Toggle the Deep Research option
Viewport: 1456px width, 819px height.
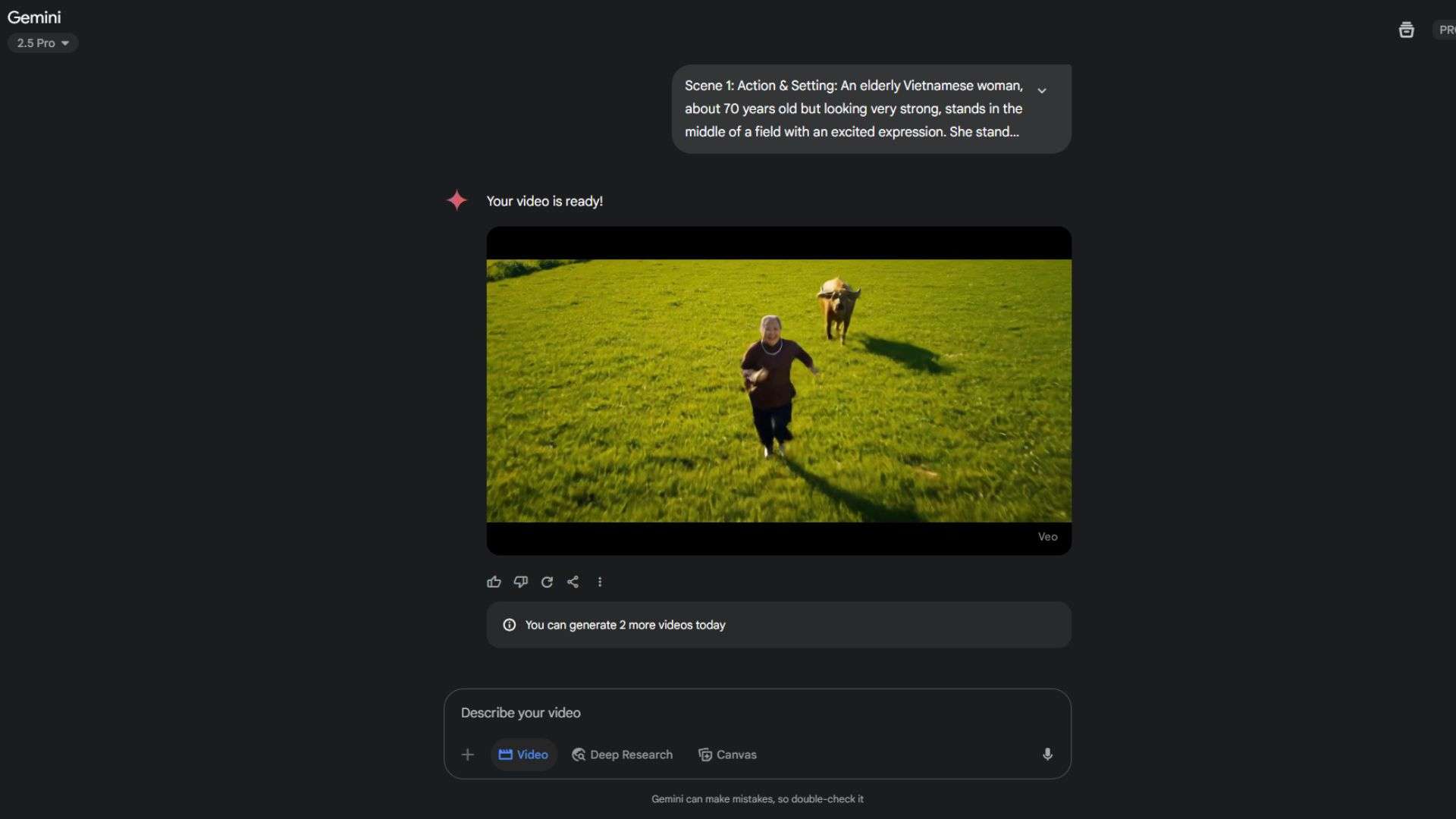tap(622, 755)
